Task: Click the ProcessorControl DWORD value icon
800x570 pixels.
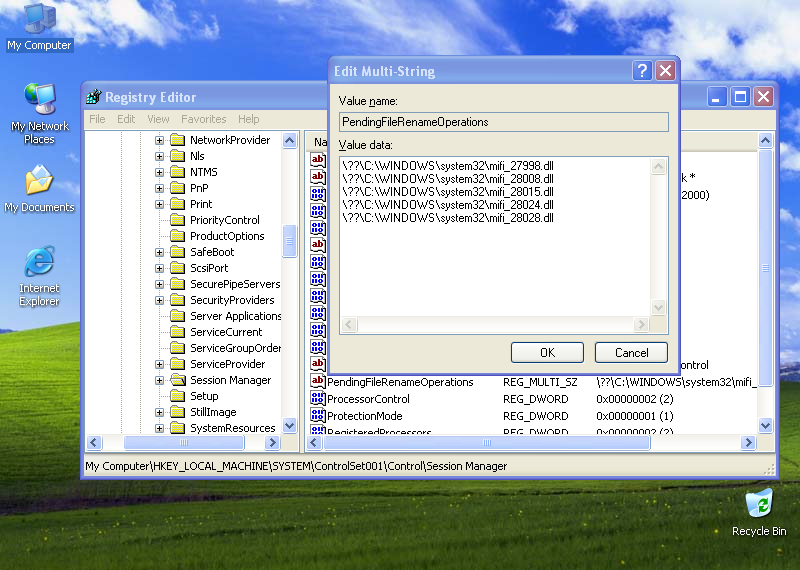Action: [x=317, y=398]
